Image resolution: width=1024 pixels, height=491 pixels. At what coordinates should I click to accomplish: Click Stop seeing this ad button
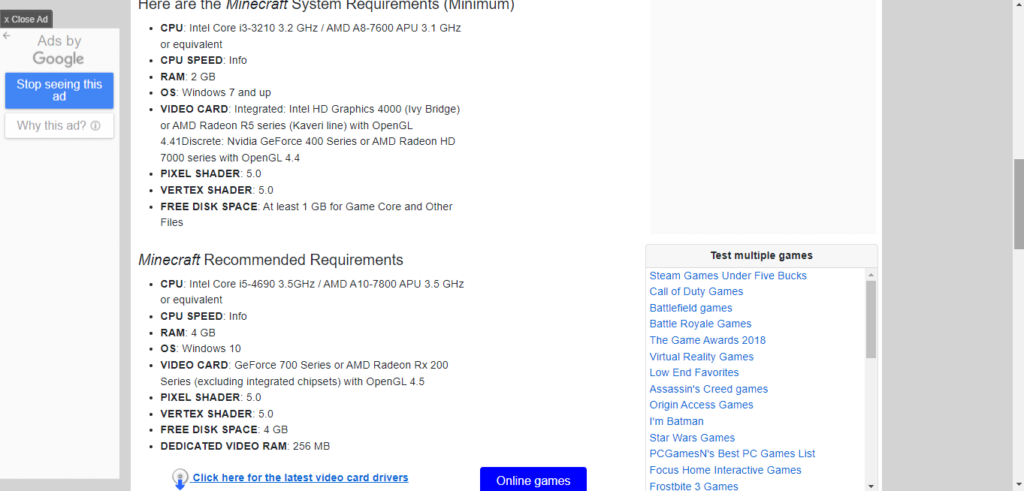59,90
